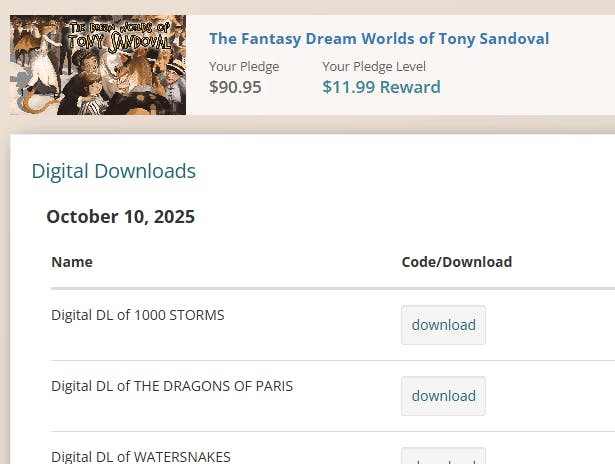615x464 pixels.
Task: Download THE DRAGONS OF PARIS digital file
Action: 443,396
